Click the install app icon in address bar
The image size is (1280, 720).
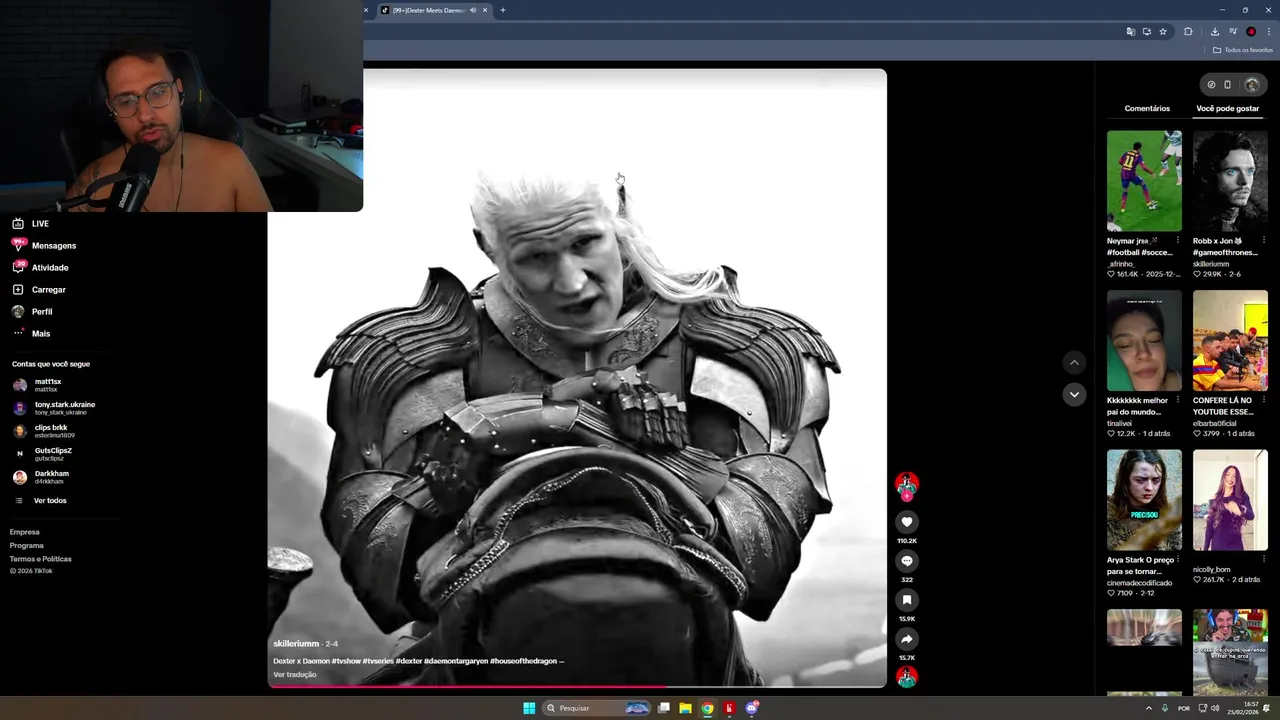point(1147,32)
